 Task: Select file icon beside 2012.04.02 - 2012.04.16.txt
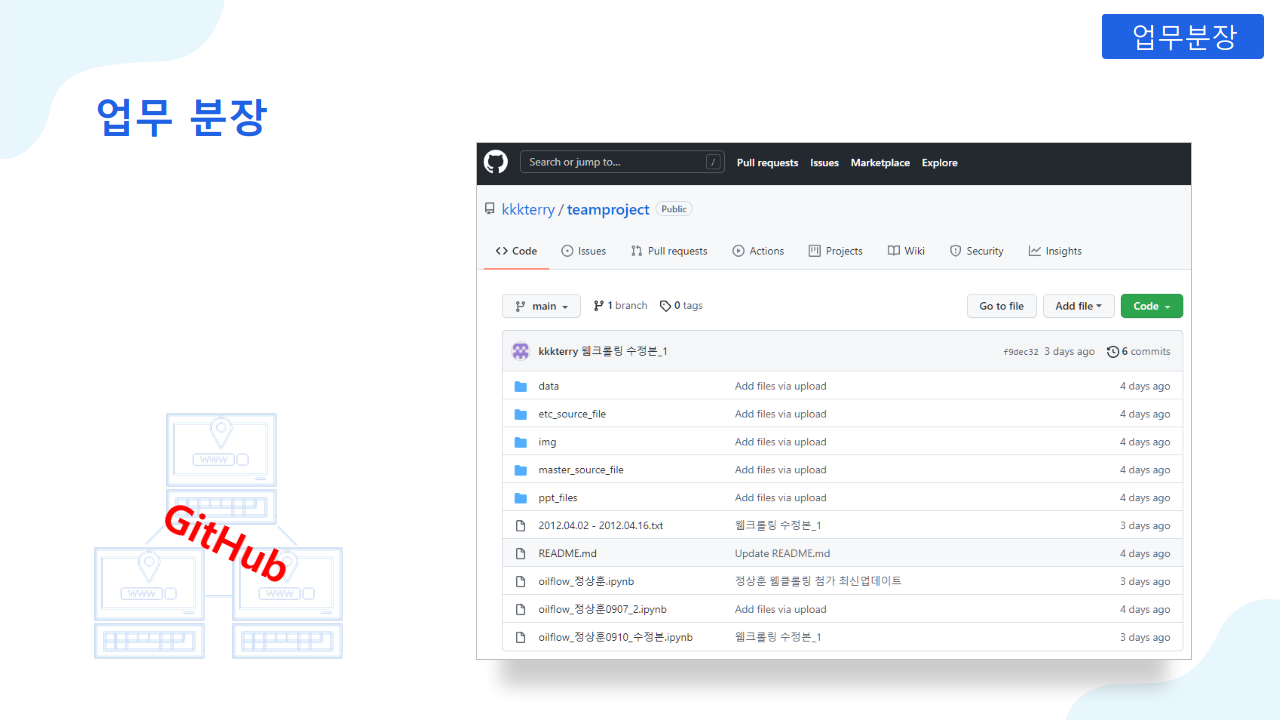point(520,525)
